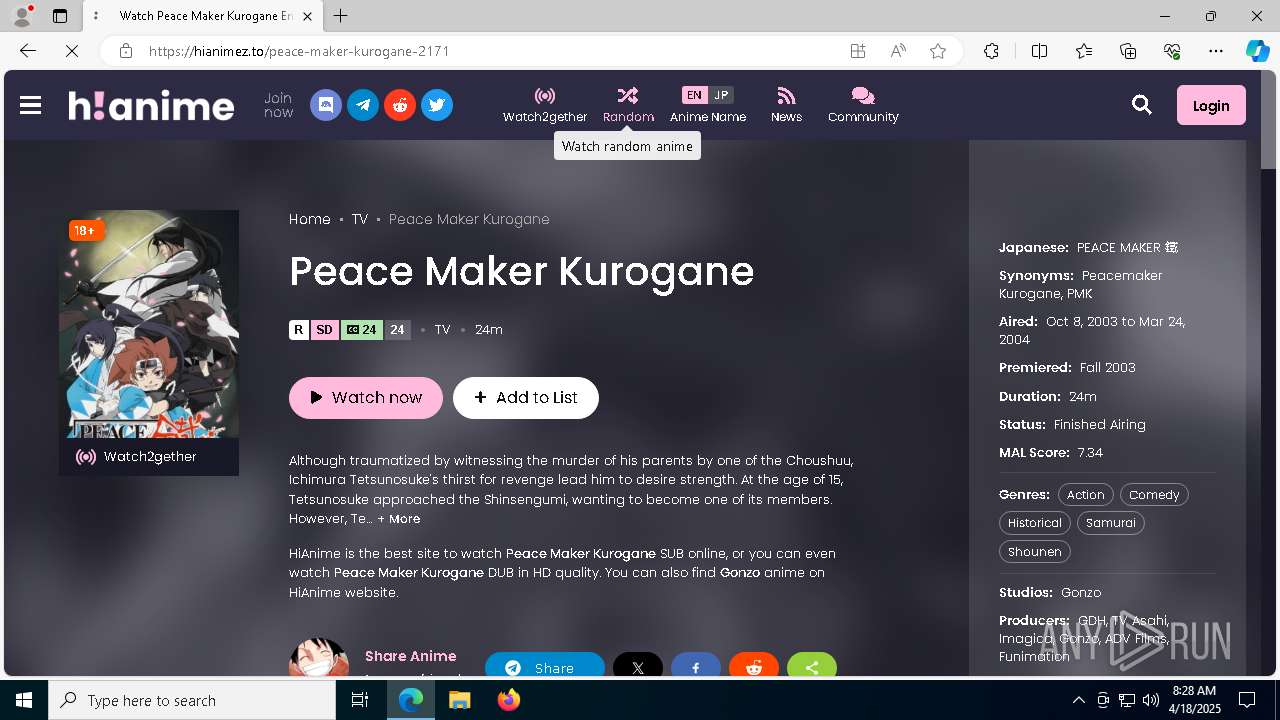
Task: Open the volume control in tray
Action: click(x=1151, y=700)
